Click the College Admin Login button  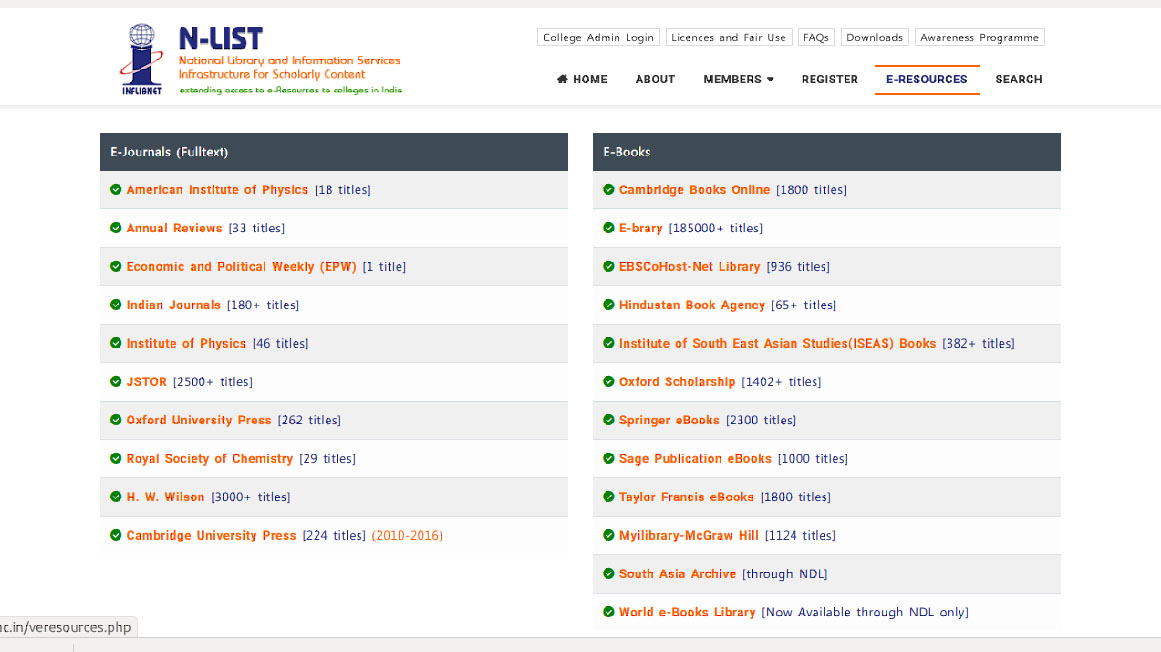[x=598, y=37]
